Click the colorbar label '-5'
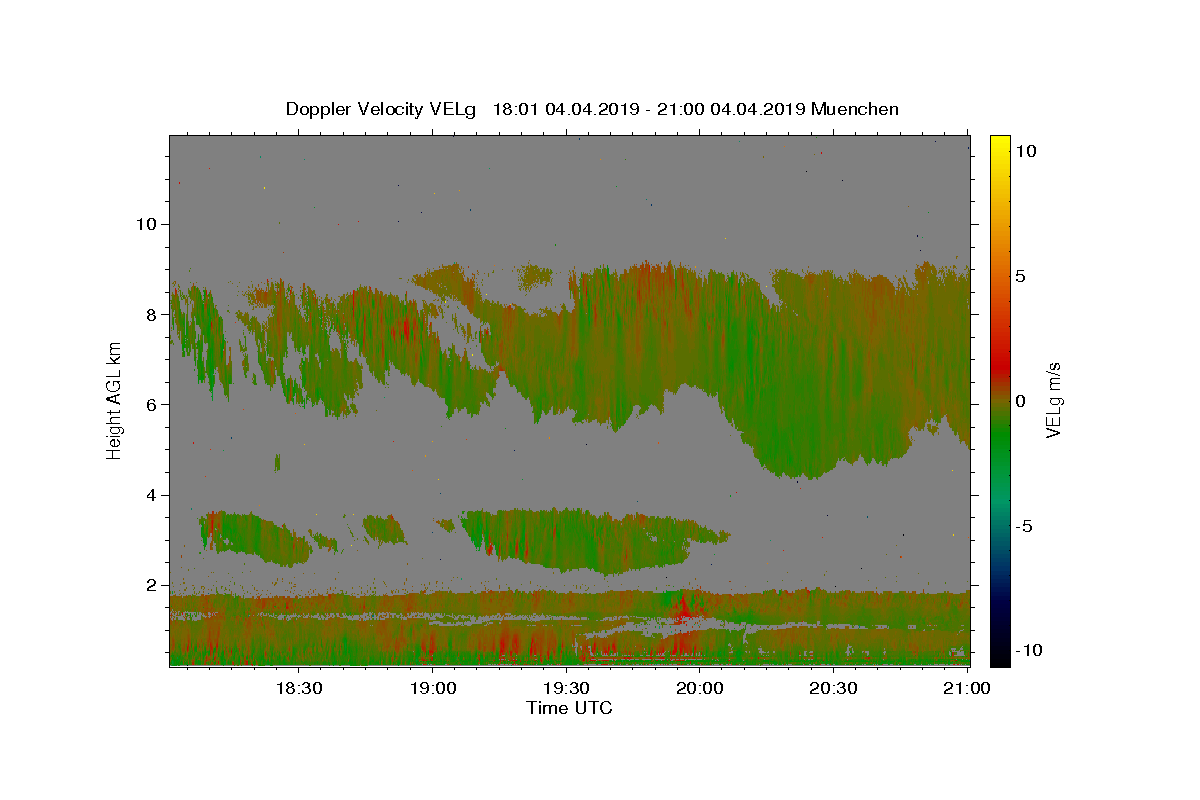The image size is (1200, 800). click(x=1024, y=526)
